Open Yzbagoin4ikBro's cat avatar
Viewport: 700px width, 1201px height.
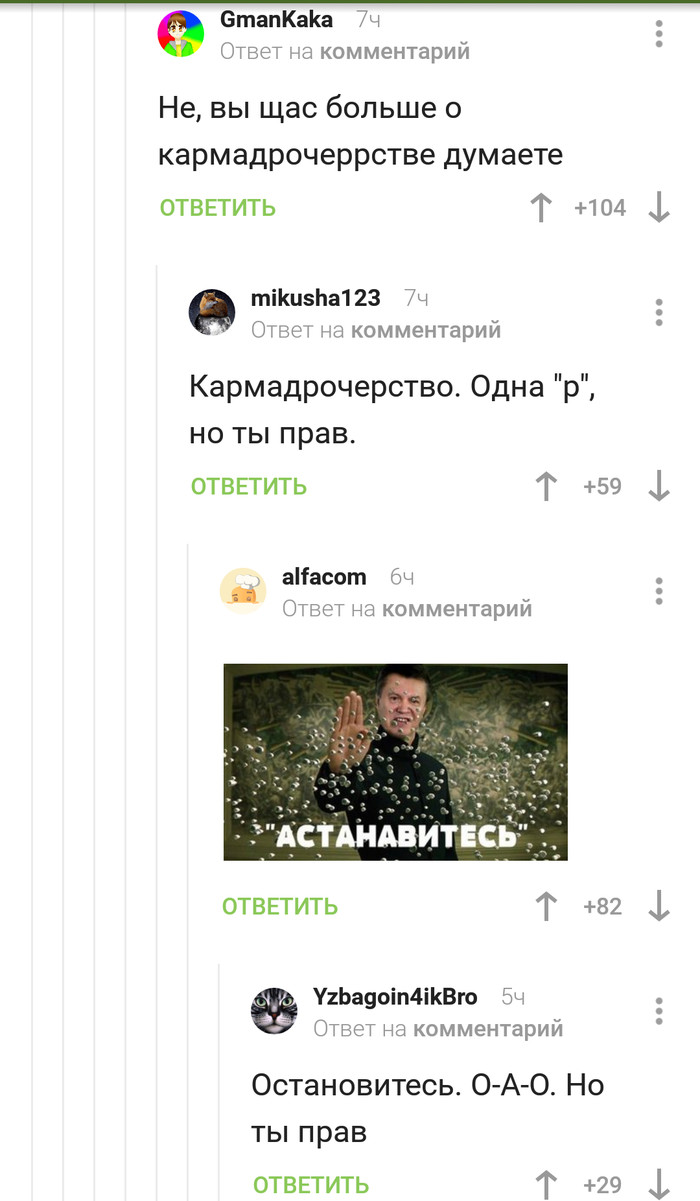[x=274, y=1010]
